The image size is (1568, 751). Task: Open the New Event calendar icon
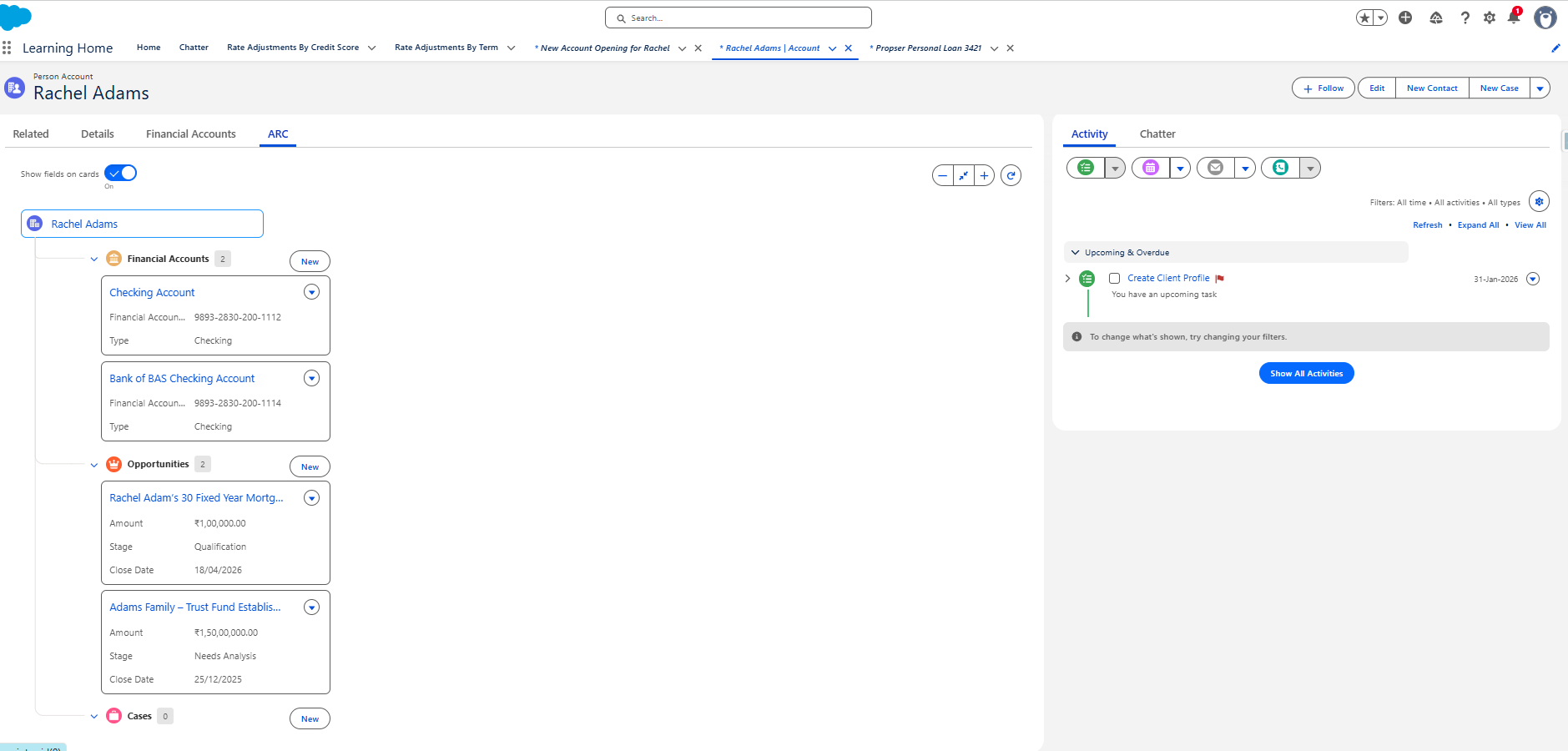click(x=1151, y=168)
